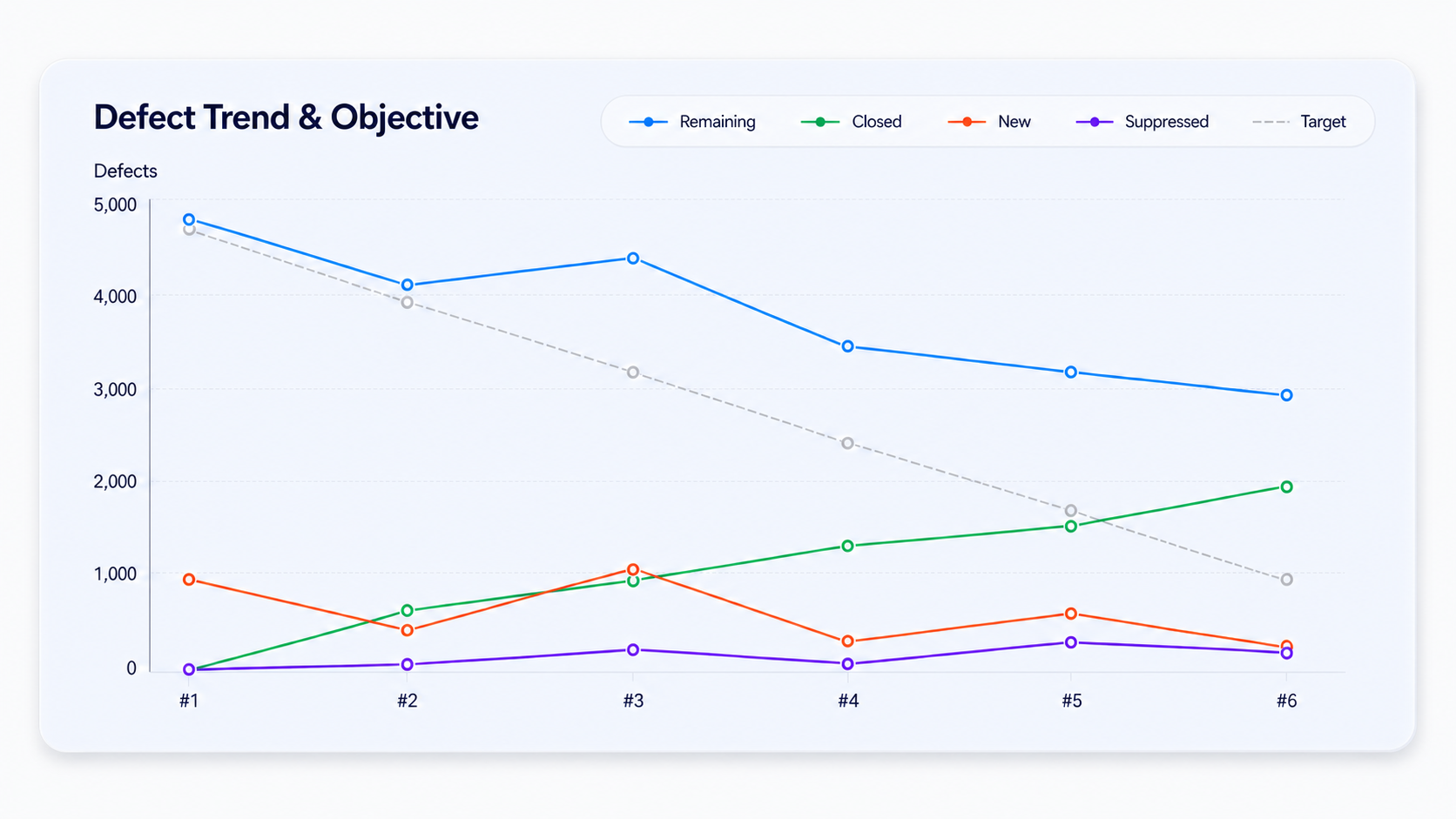Toggle the Remaining series in legend
The width and height of the screenshot is (1456, 819).
(x=692, y=122)
